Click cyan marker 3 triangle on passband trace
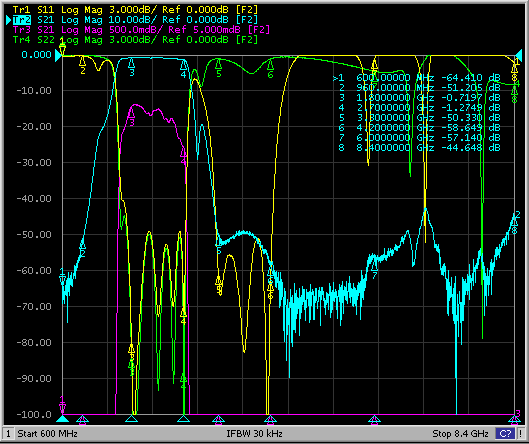529x444 pixels. 132,63
